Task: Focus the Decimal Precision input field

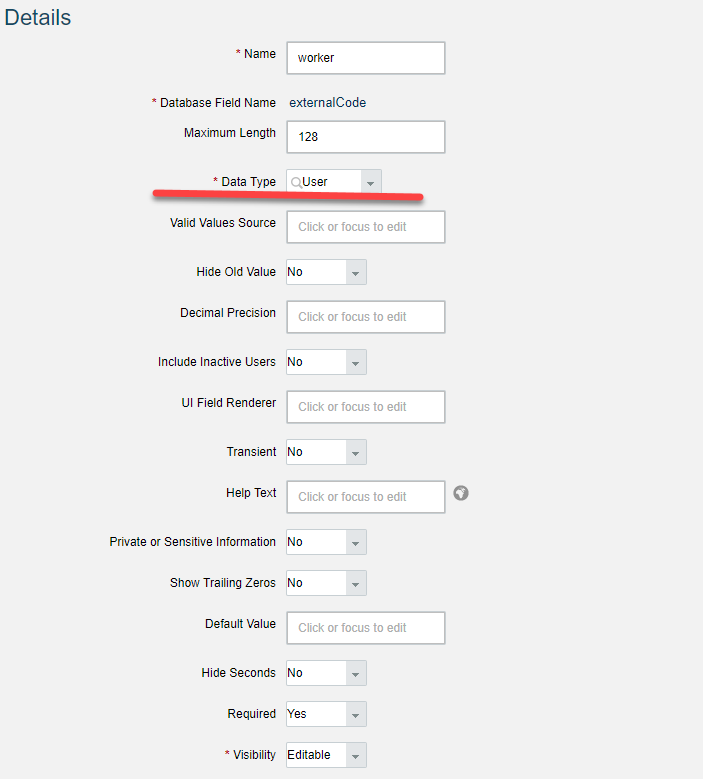Action: [x=366, y=317]
